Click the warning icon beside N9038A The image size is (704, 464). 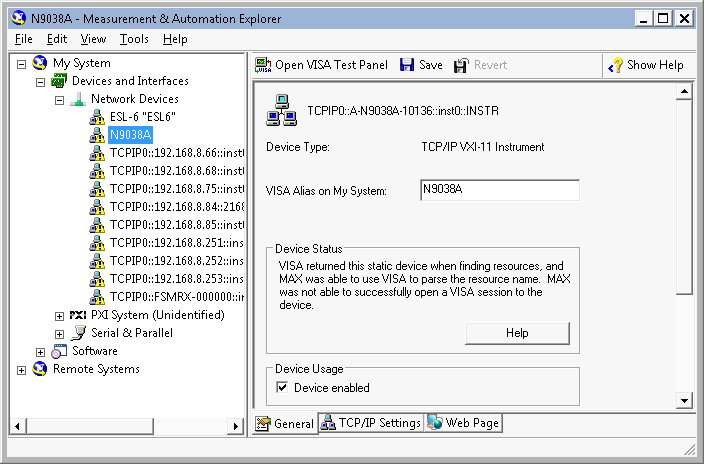click(x=97, y=135)
